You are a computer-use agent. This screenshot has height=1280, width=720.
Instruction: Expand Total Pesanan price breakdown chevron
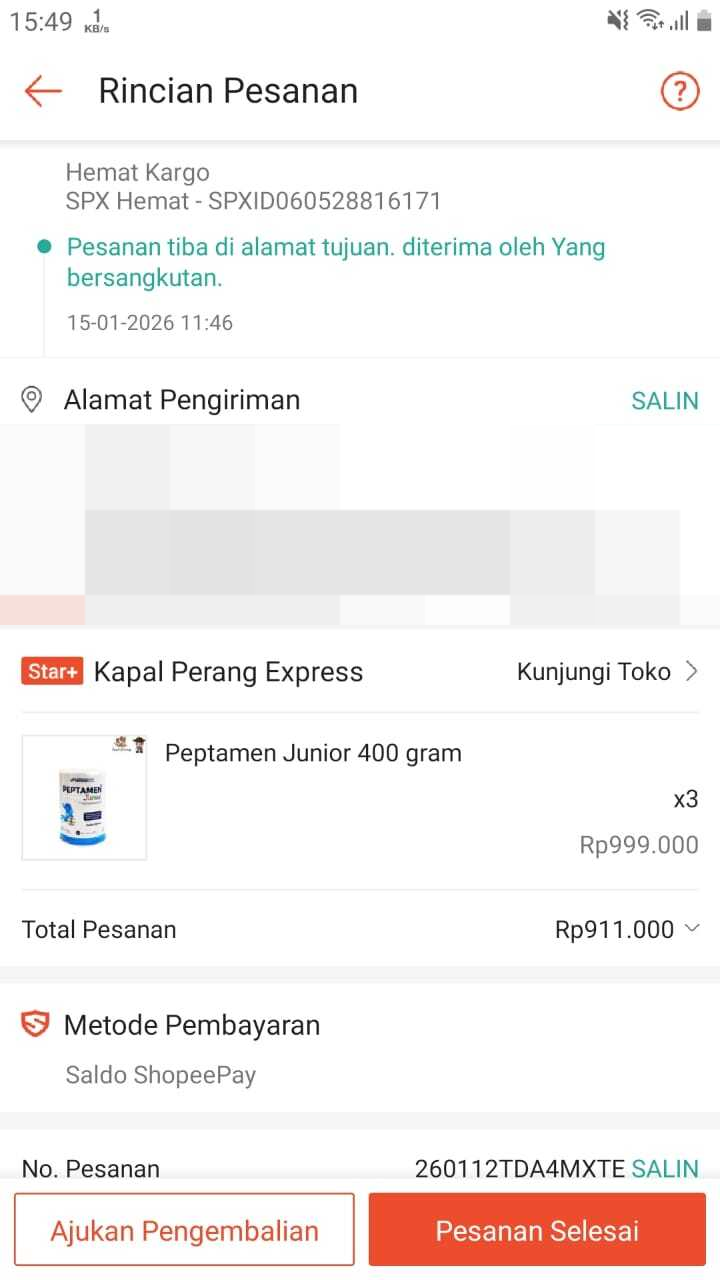click(692, 929)
